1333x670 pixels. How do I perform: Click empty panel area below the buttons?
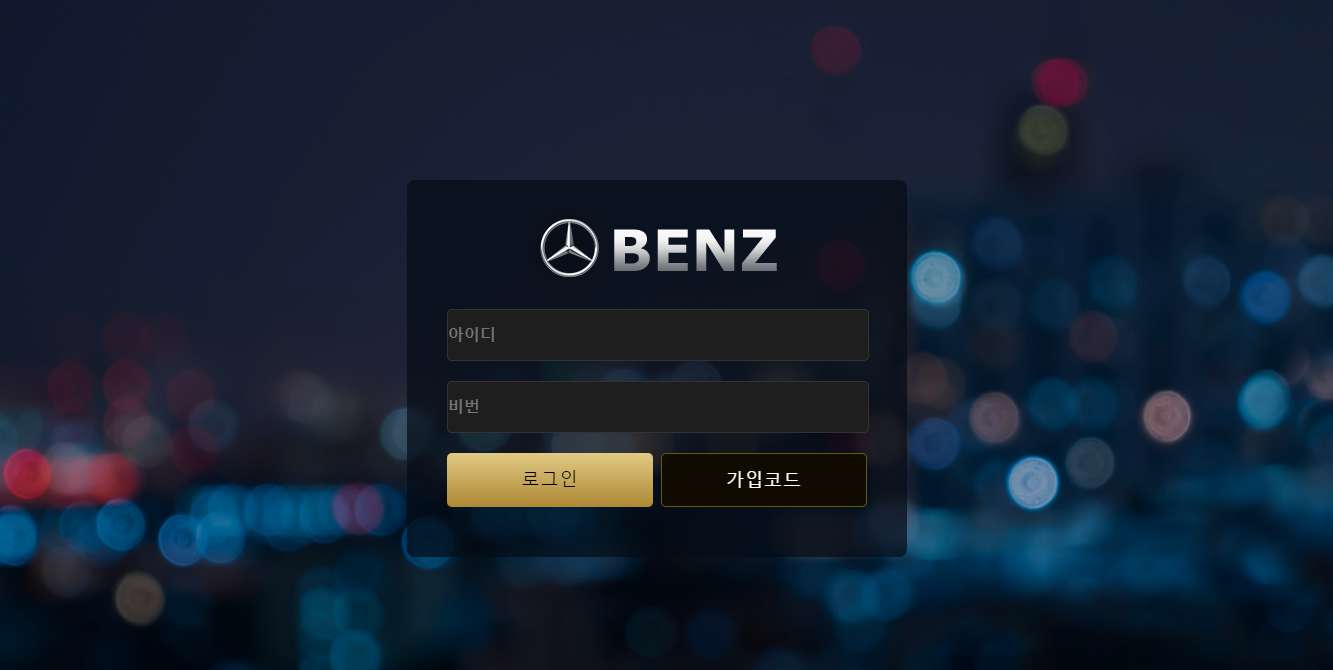[657, 532]
